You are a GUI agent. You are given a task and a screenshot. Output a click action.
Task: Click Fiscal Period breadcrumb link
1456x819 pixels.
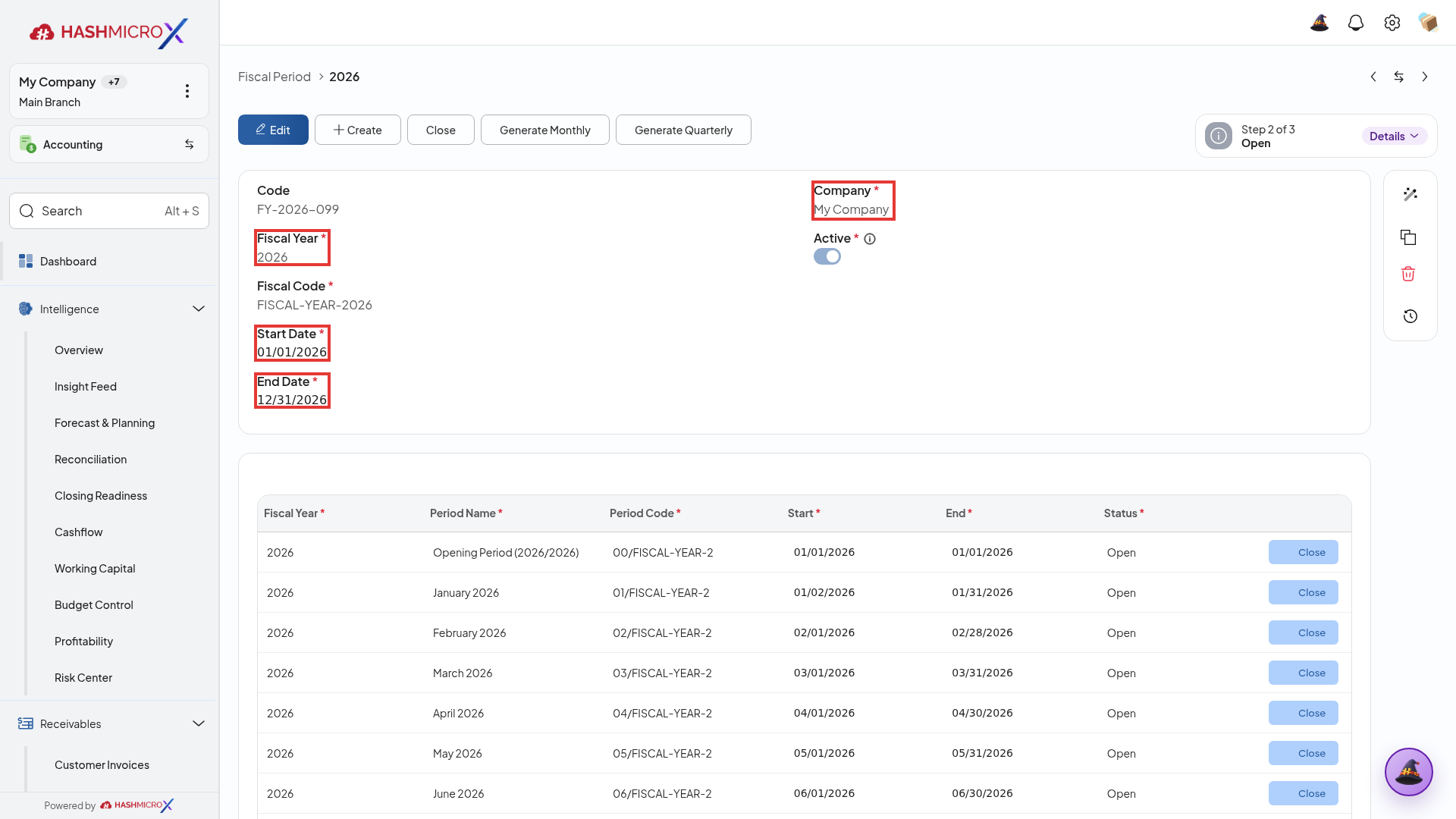tap(275, 77)
